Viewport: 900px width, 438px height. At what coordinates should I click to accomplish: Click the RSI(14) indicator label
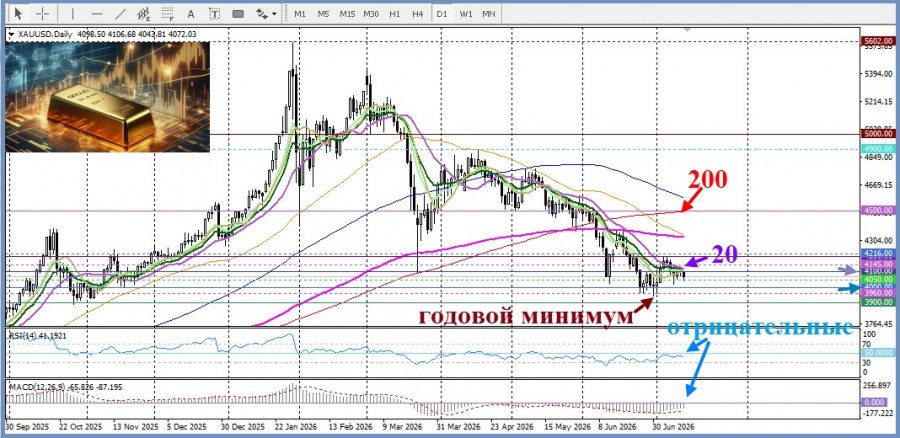[36, 334]
